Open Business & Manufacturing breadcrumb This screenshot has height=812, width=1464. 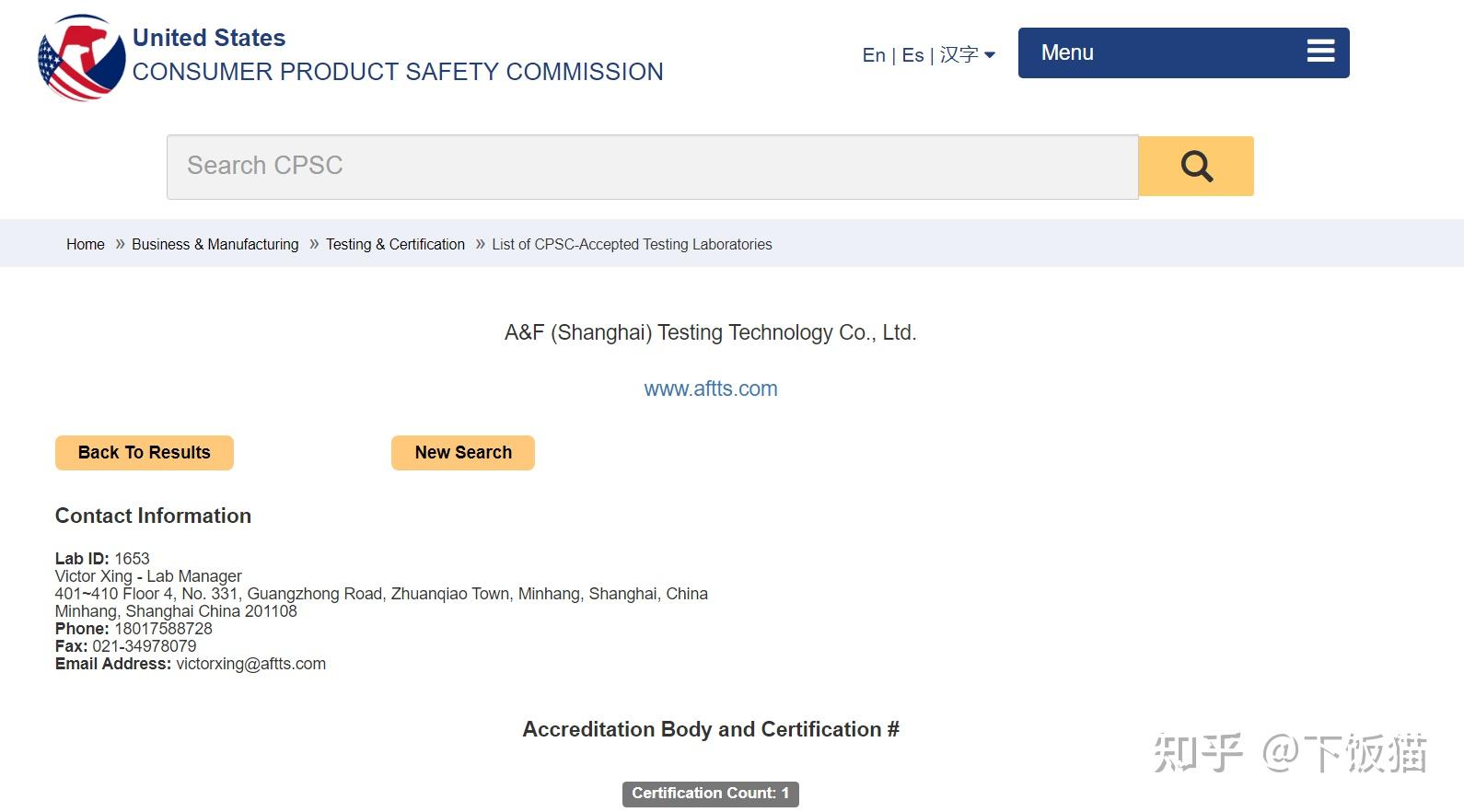(215, 244)
